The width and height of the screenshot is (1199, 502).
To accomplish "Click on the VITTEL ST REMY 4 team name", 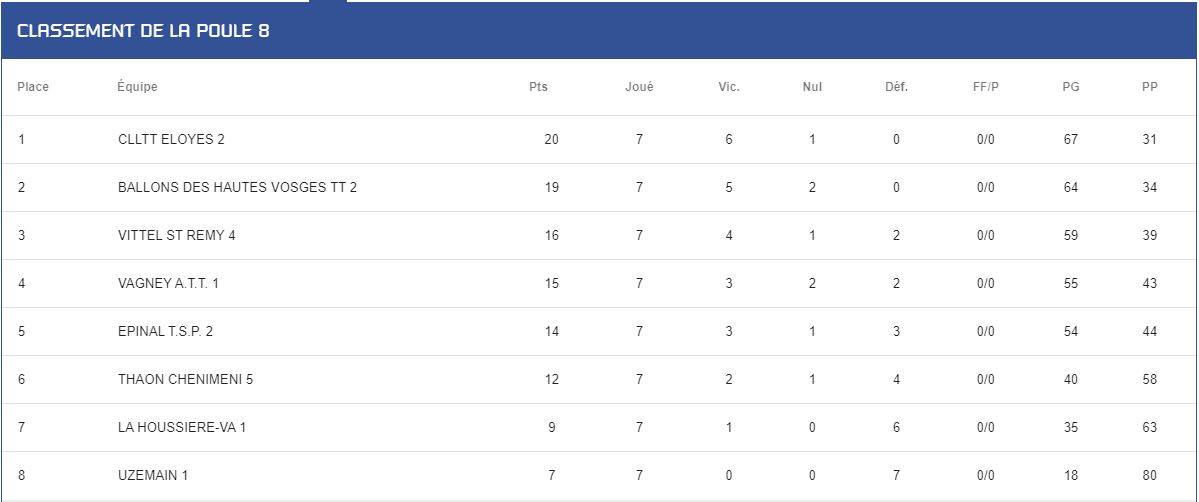I will click(177, 236).
